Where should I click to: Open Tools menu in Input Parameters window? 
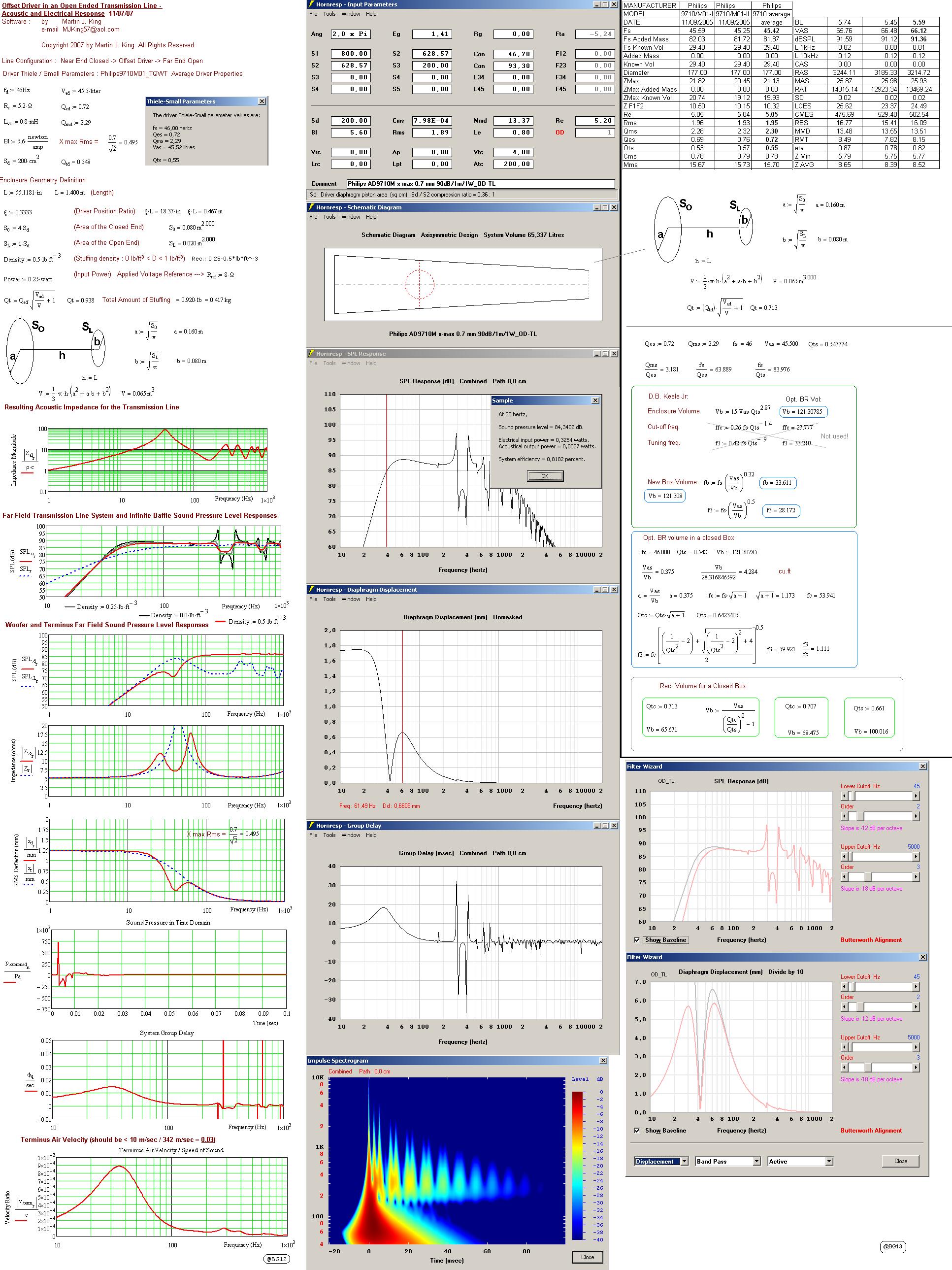pos(329,14)
